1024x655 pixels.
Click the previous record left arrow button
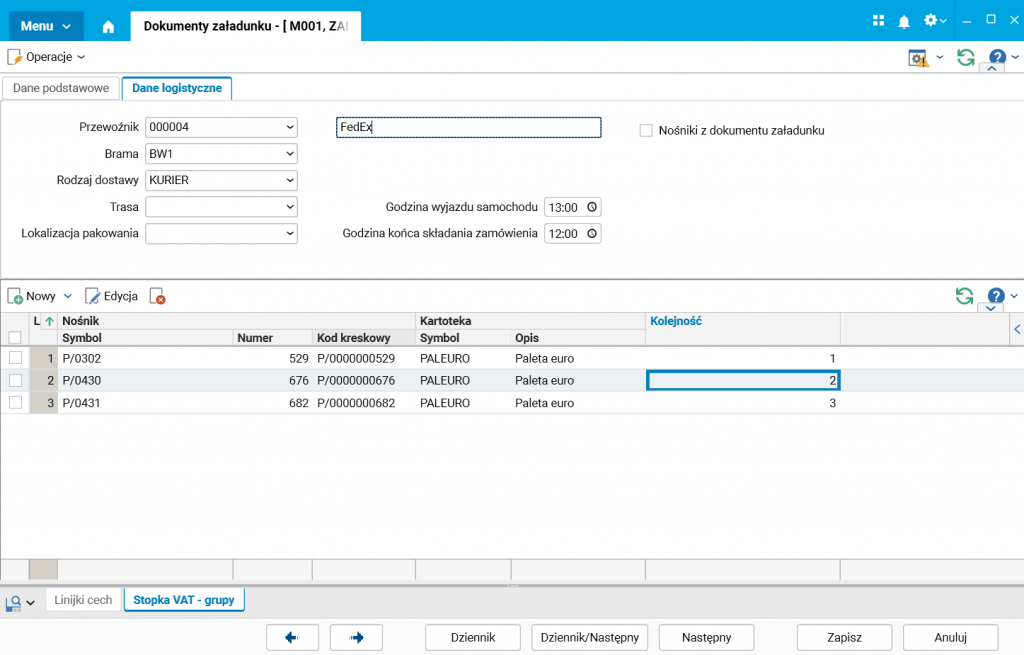coord(293,637)
